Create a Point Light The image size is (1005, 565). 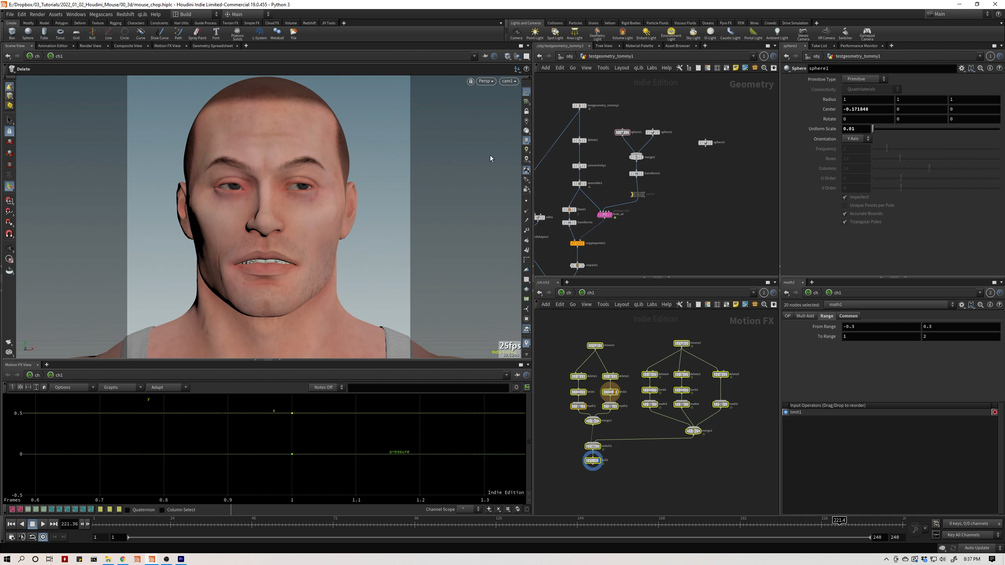pos(535,33)
